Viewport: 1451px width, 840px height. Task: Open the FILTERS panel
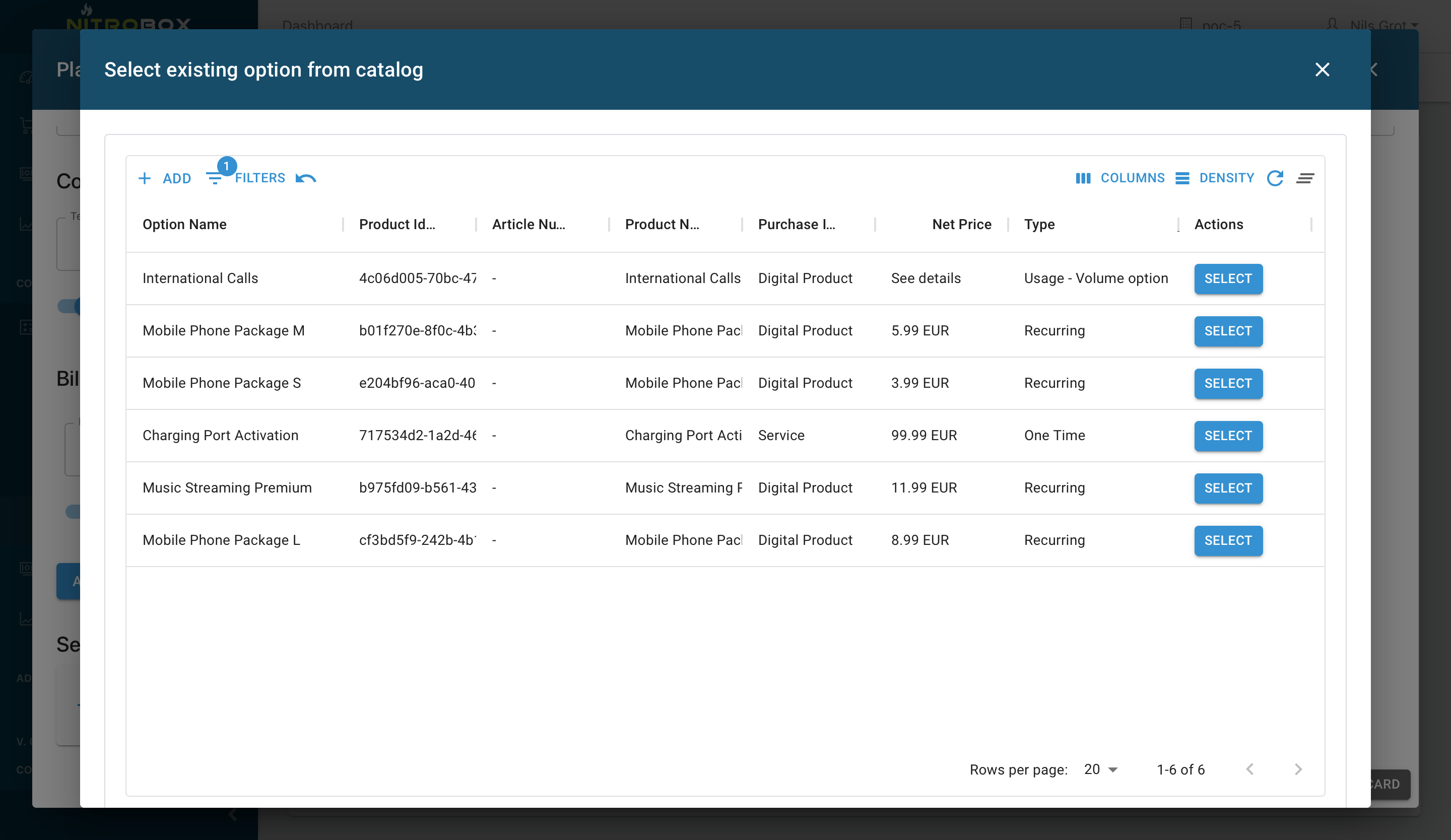(x=247, y=178)
